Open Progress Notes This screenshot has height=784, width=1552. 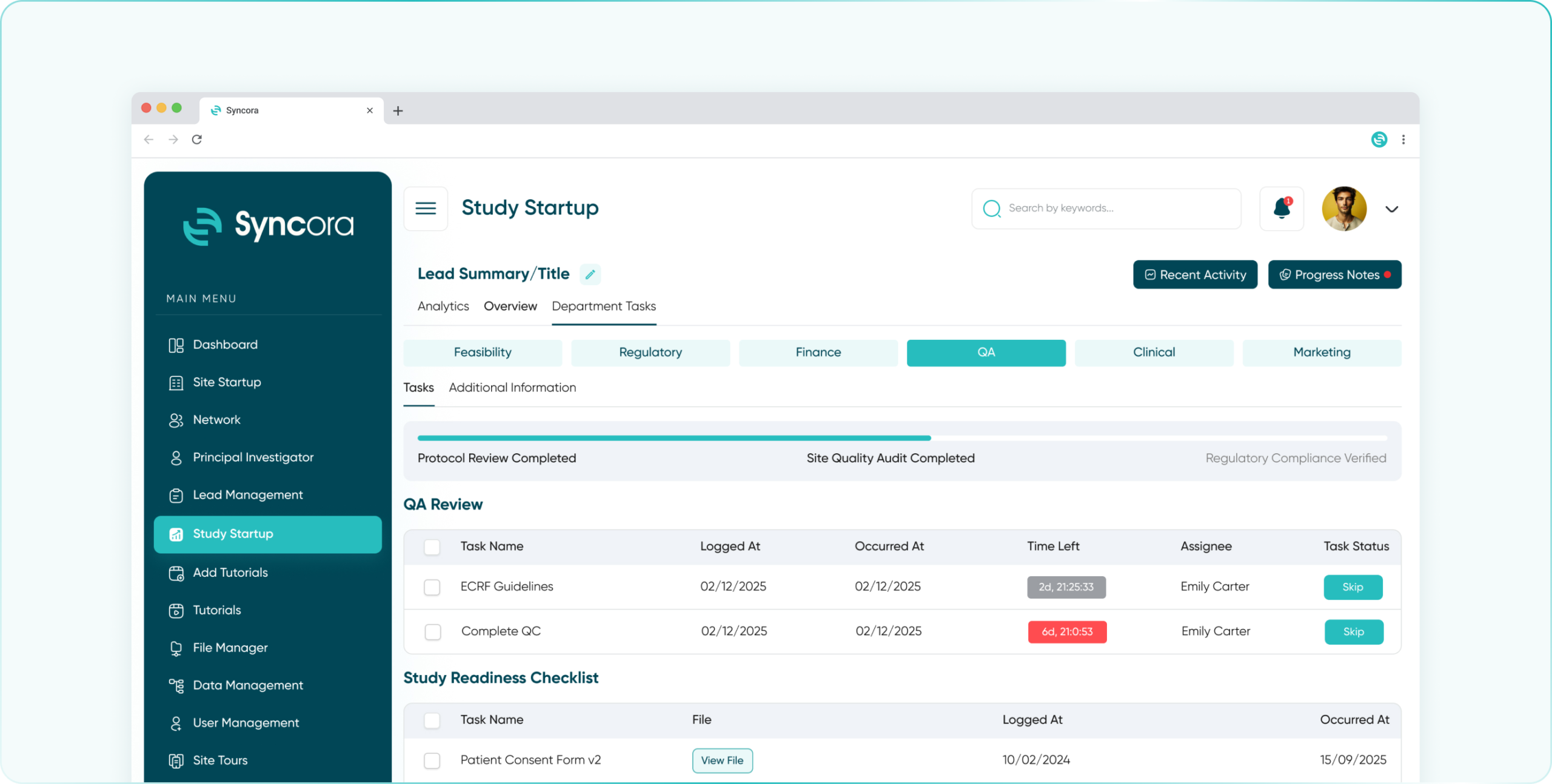pyautogui.click(x=1335, y=274)
